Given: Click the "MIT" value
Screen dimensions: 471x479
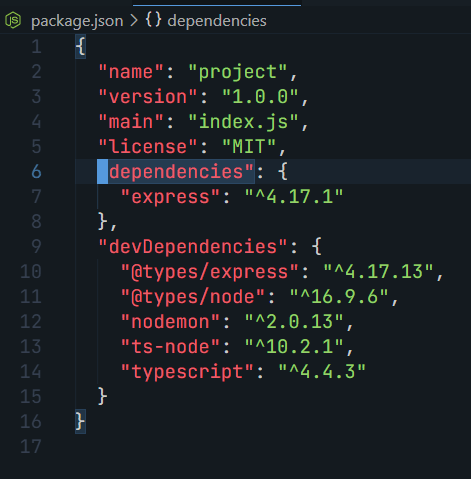Looking at the screenshot, I should tap(249, 147).
